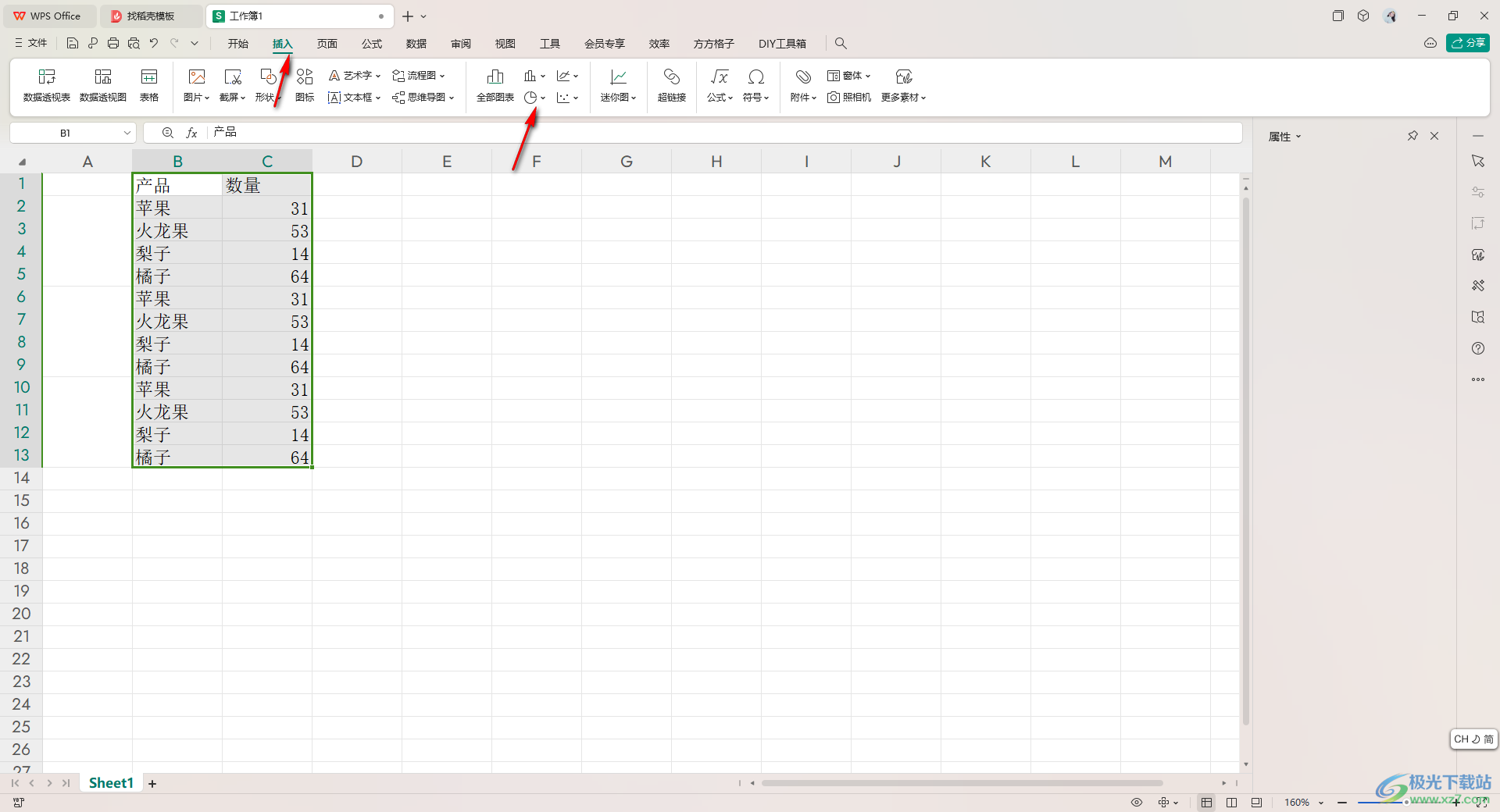Click the 表格 table icon
The width and height of the screenshot is (1500, 812).
(149, 85)
